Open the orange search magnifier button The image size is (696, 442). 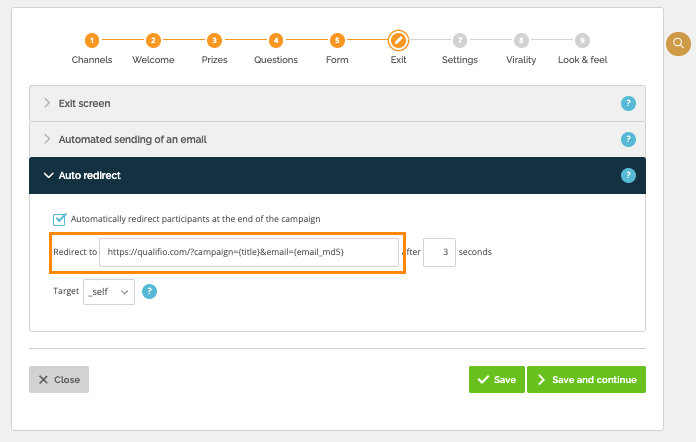tap(678, 43)
